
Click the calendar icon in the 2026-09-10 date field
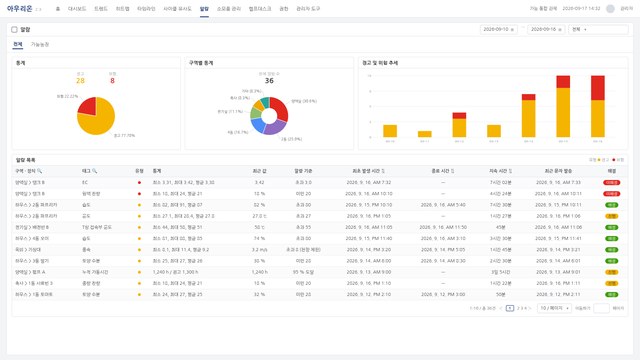tap(512, 29)
